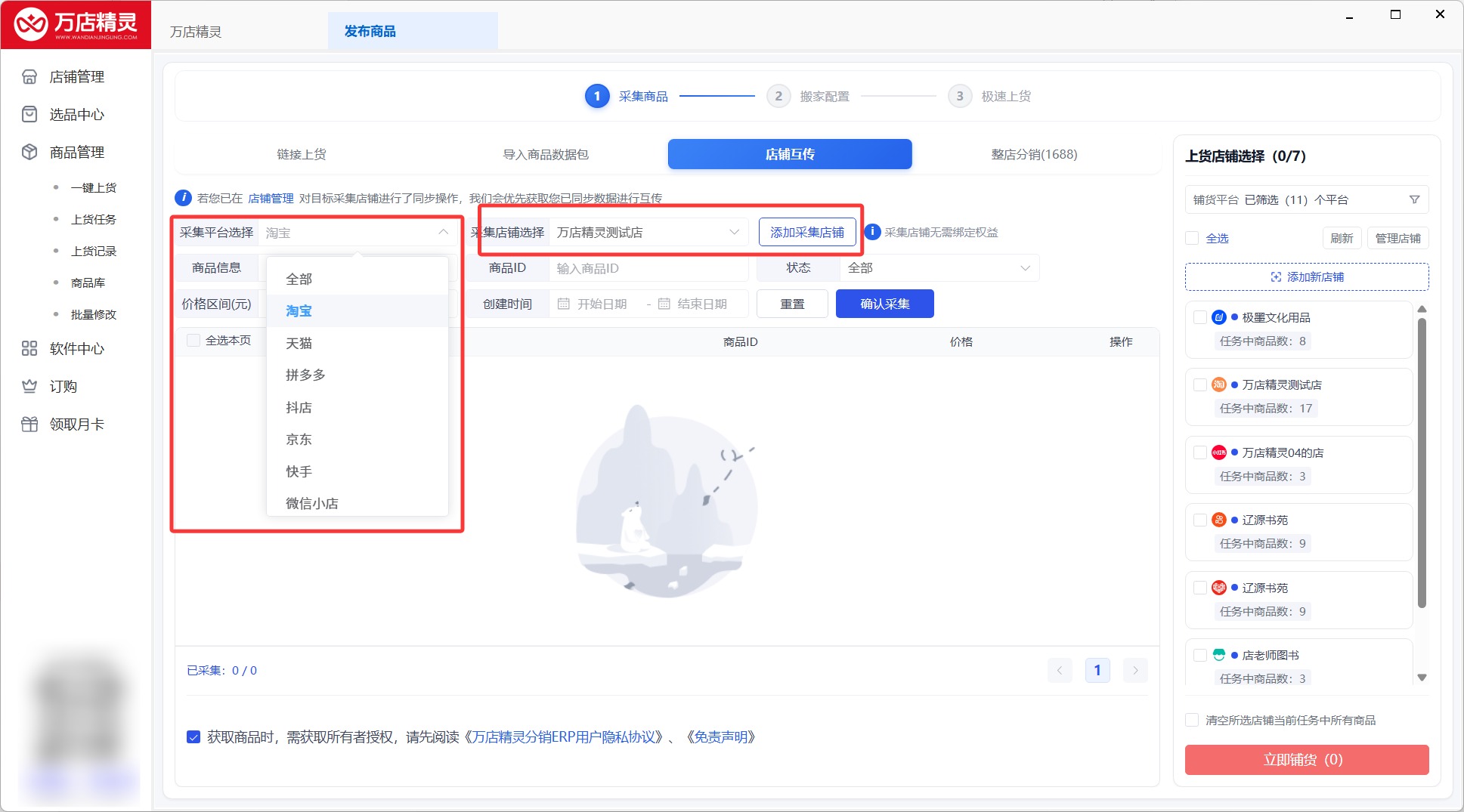1464x812 pixels.
Task: Click scan icon in 添加新店铺 button
Action: (x=1276, y=277)
